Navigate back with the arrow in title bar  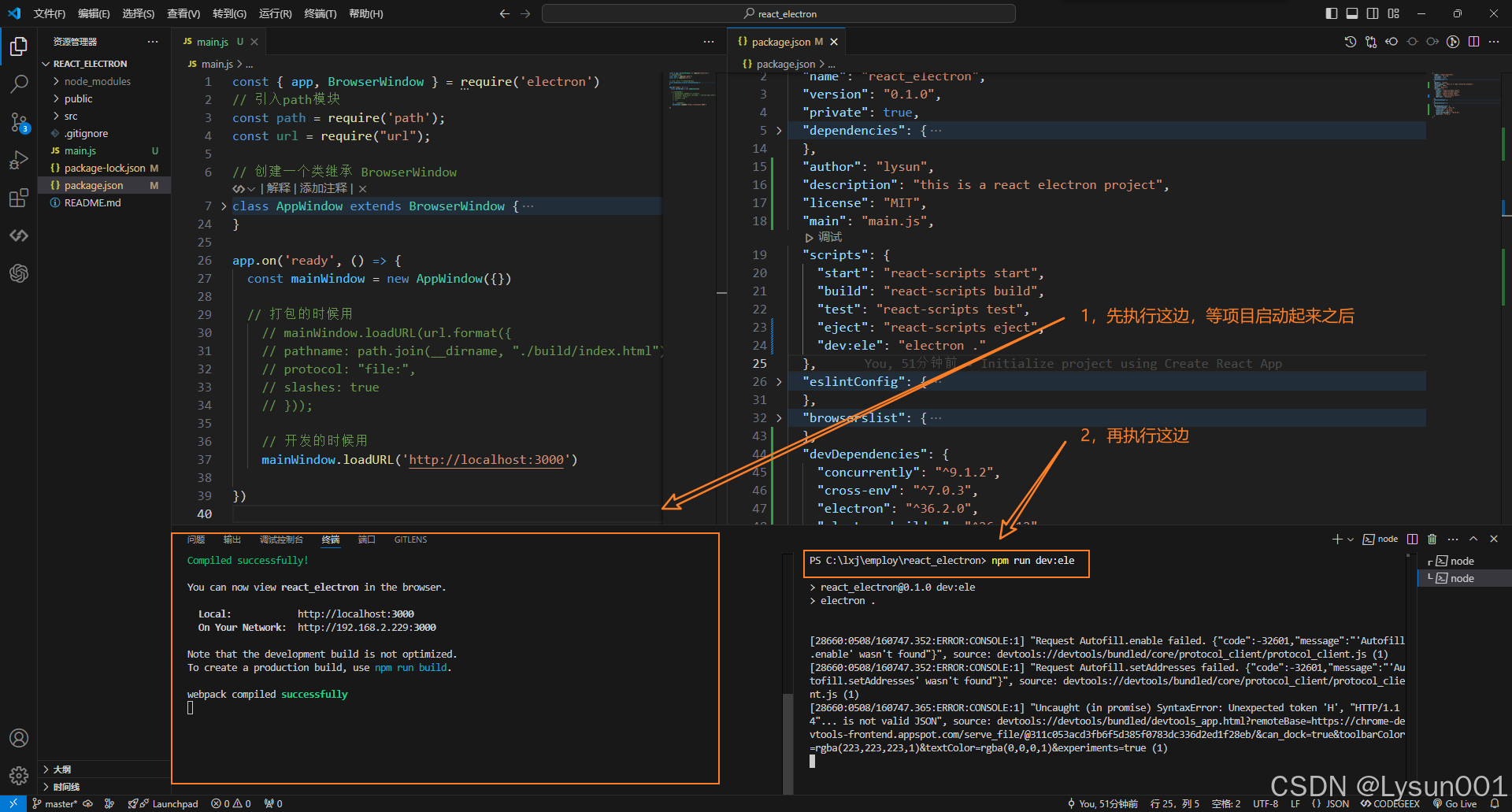pos(505,13)
